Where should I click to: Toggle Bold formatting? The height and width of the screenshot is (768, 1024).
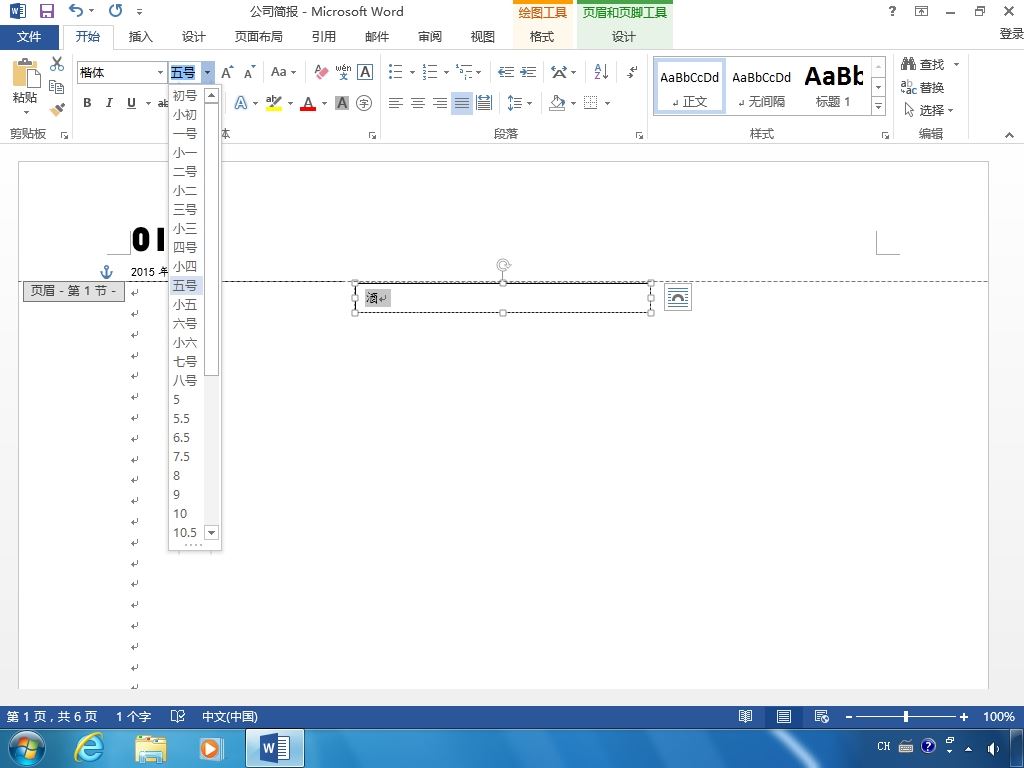tap(87, 103)
